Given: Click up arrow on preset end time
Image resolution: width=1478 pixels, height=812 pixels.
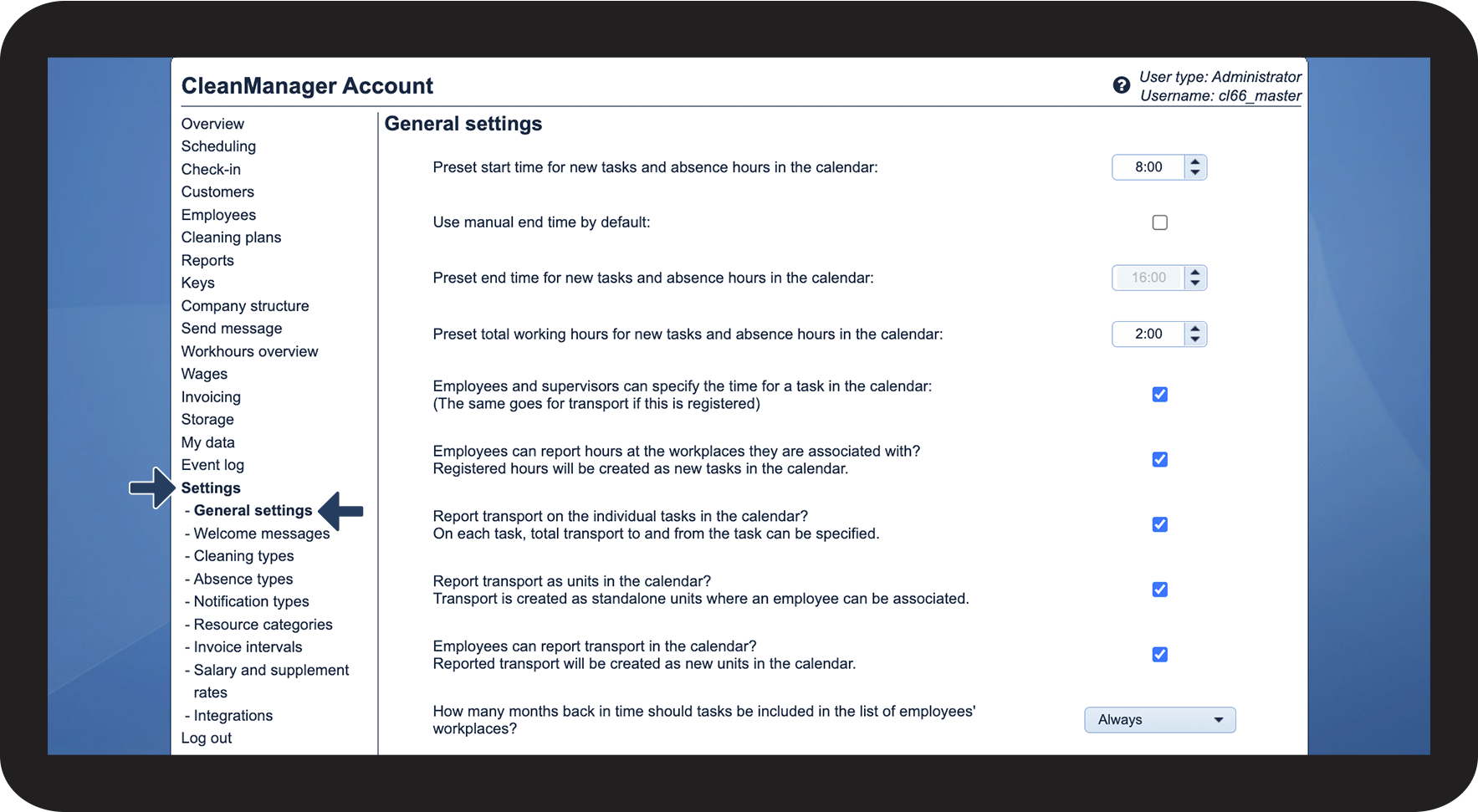Looking at the screenshot, I should [x=1195, y=272].
